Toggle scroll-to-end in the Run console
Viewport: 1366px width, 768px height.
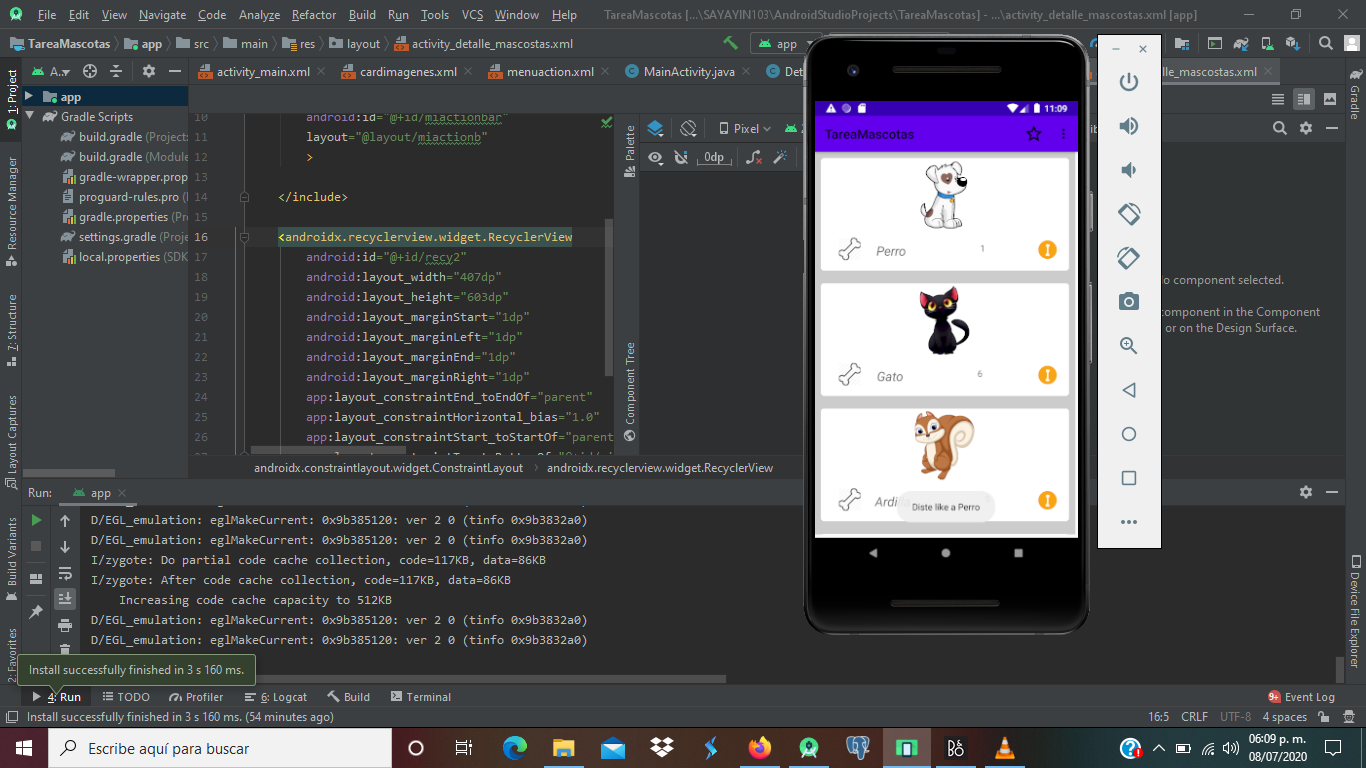[66, 598]
